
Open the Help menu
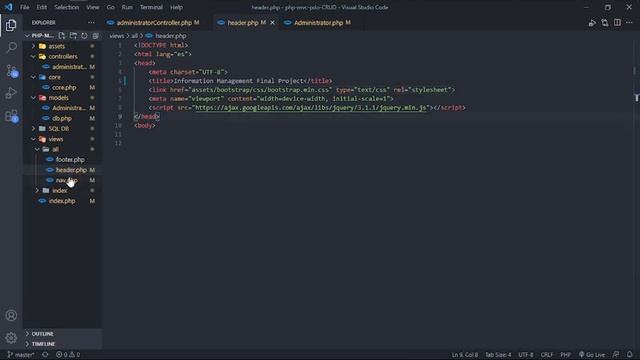point(176,7)
